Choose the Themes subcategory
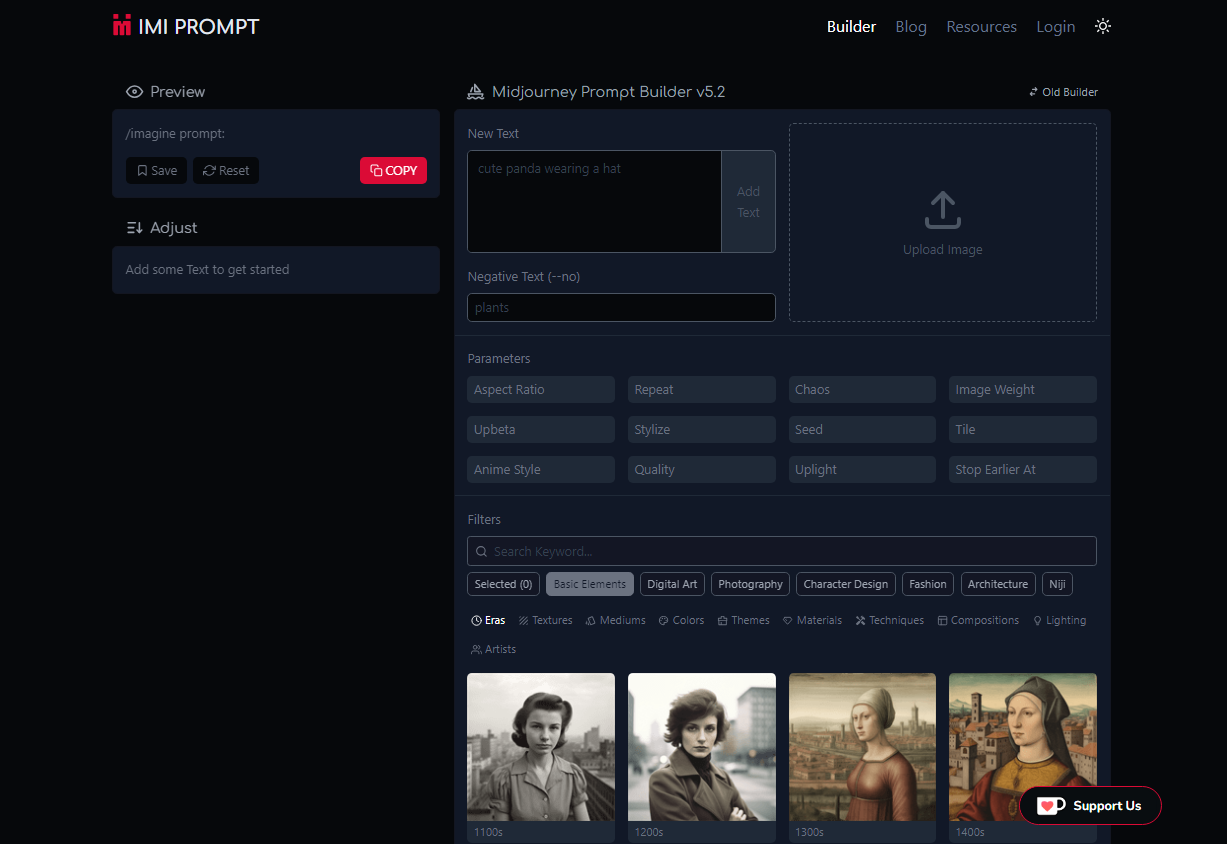Screen dimensions: 1227x844 (744, 621)
